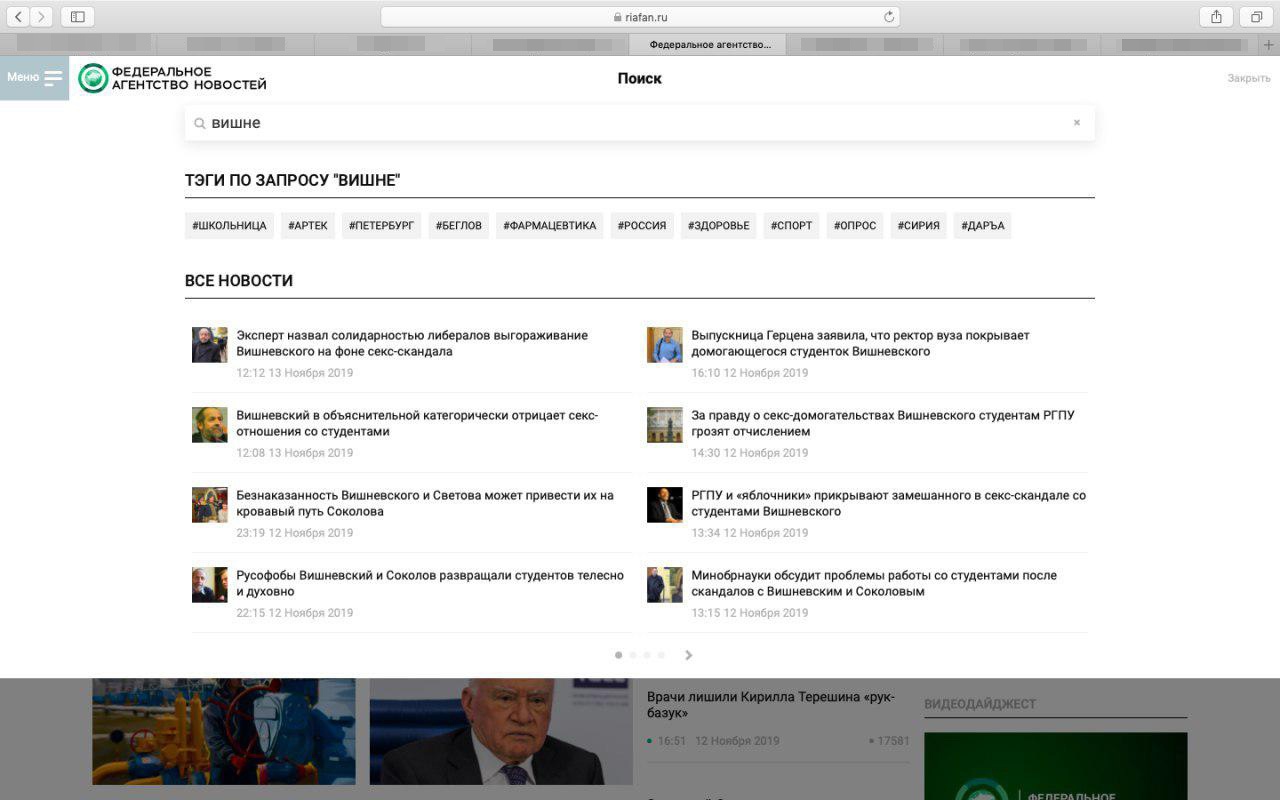This screenshot has width=1280, height=800.
Task: Click the ВИДЕОДАЙДЖЕСТ section heading
Action: 980,704
